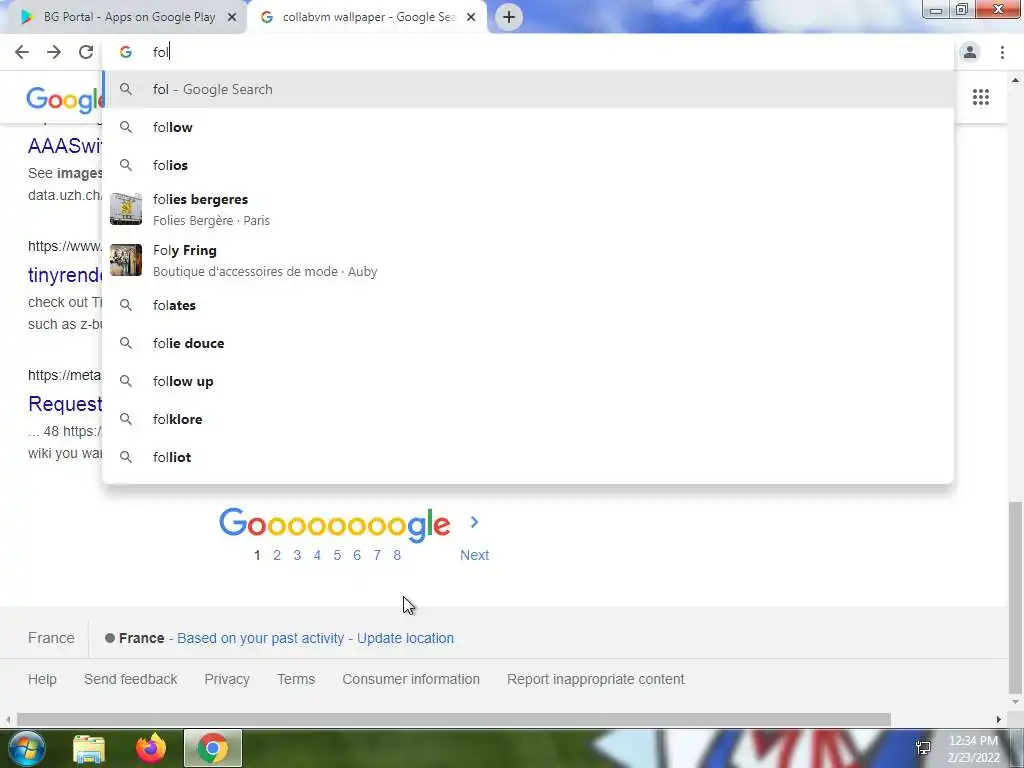Switch to the collabvm wallpaper search tab
The image size is (1024, 768).
point(368,17)
